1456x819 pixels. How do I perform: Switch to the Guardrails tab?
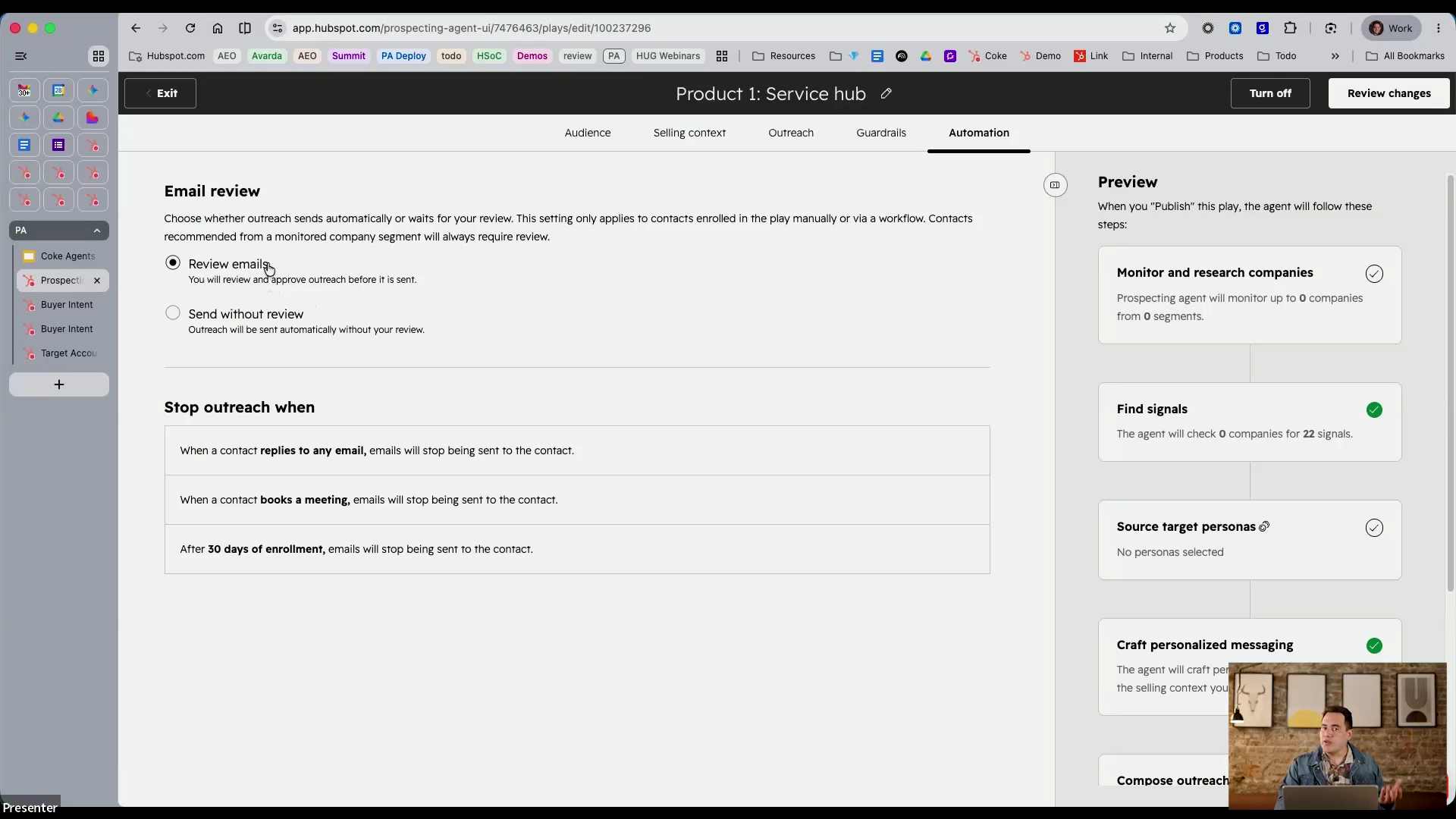point(881,133)
